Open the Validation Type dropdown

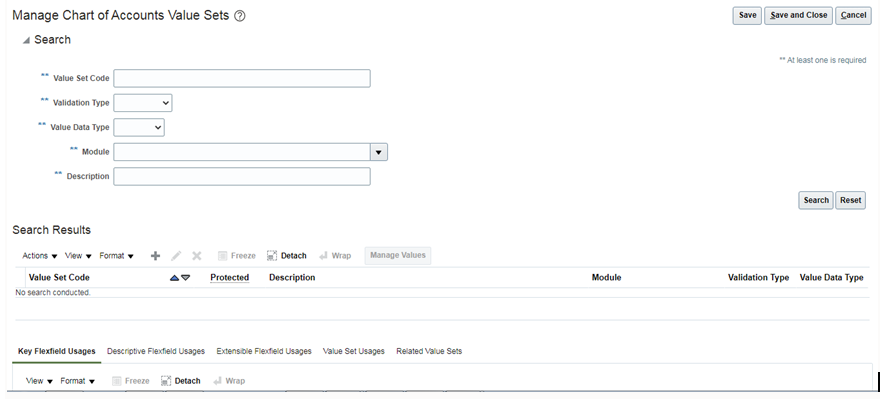[143, 103]
